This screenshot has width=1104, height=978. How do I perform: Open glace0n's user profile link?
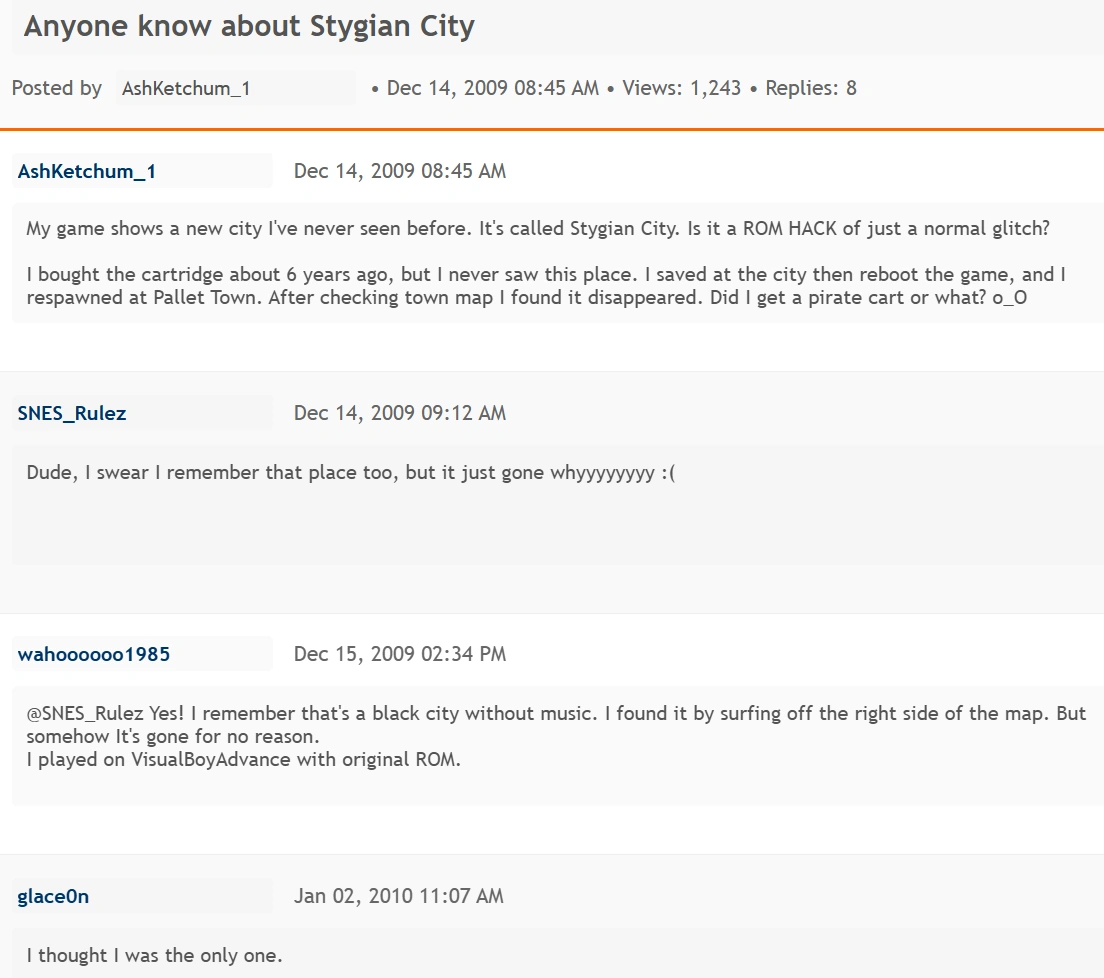[x=53, y=896]
